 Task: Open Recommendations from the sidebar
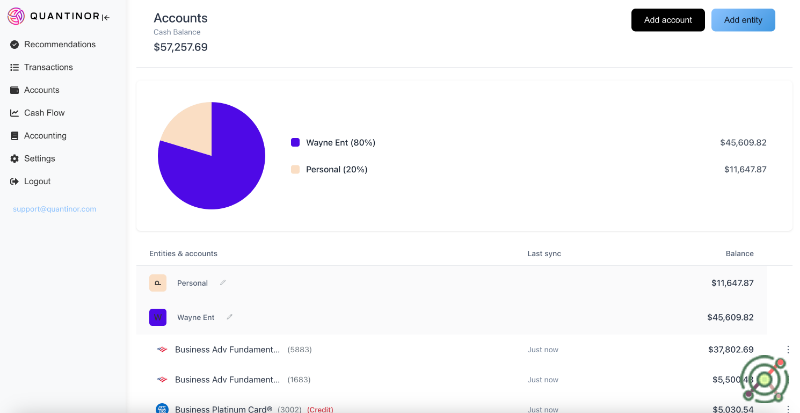(x=59, y=44)
